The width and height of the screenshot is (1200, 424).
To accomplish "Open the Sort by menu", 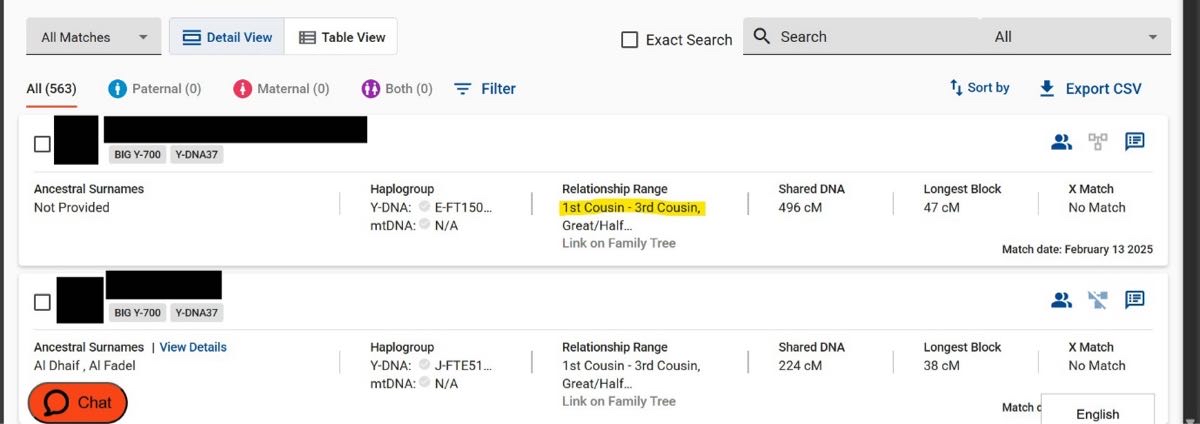I will 979,88.
